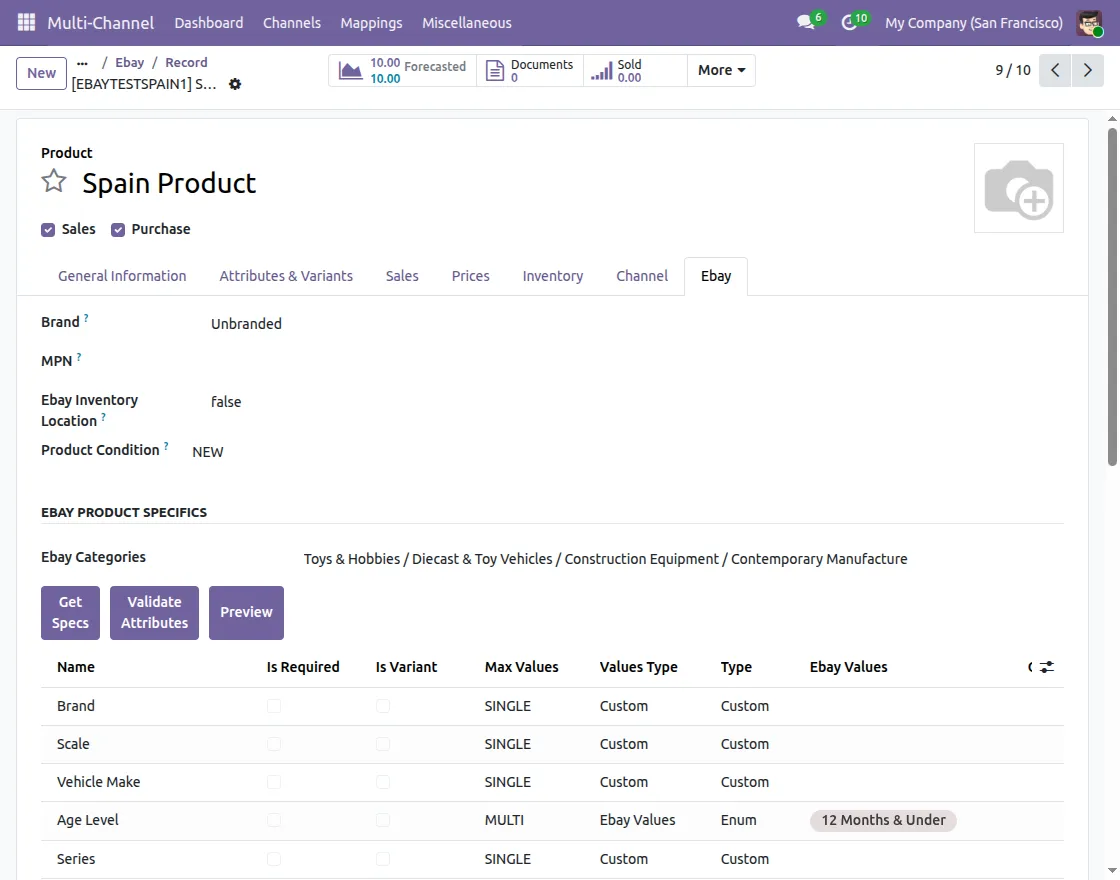Viewport: 1120px width, 880px height.
Task: Open the apps grid menu icon
Action: (x=26, y=23)
